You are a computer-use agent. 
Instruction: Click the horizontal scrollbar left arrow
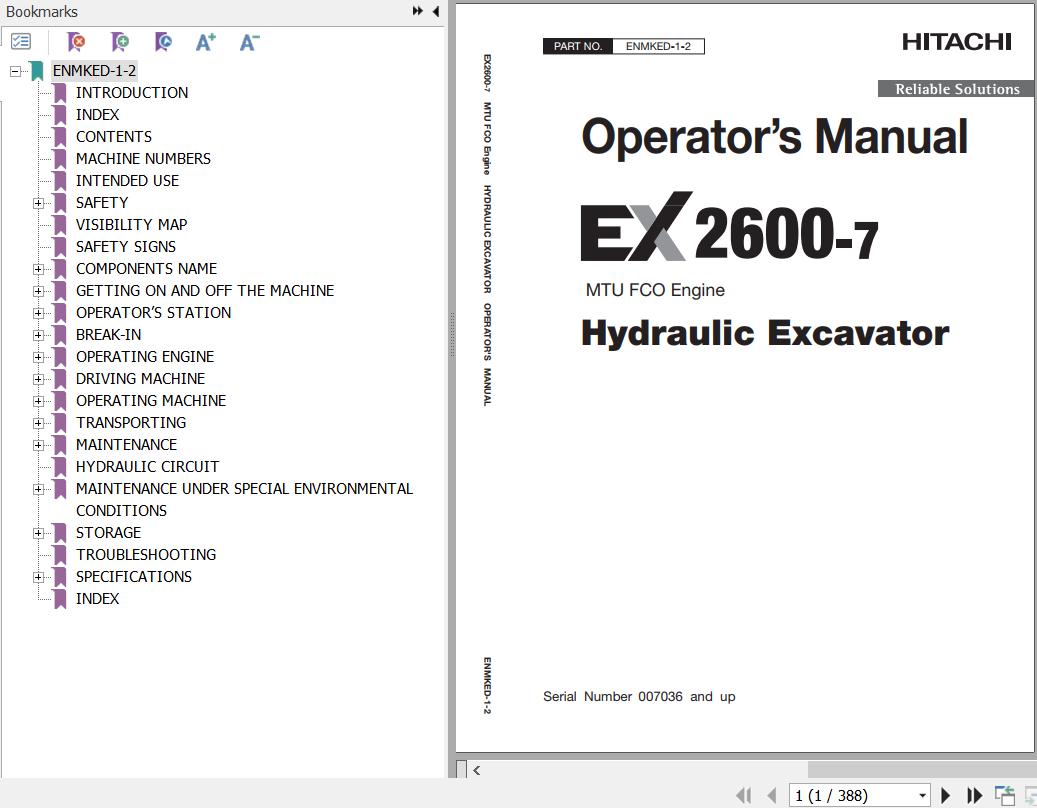coord(476,770)
